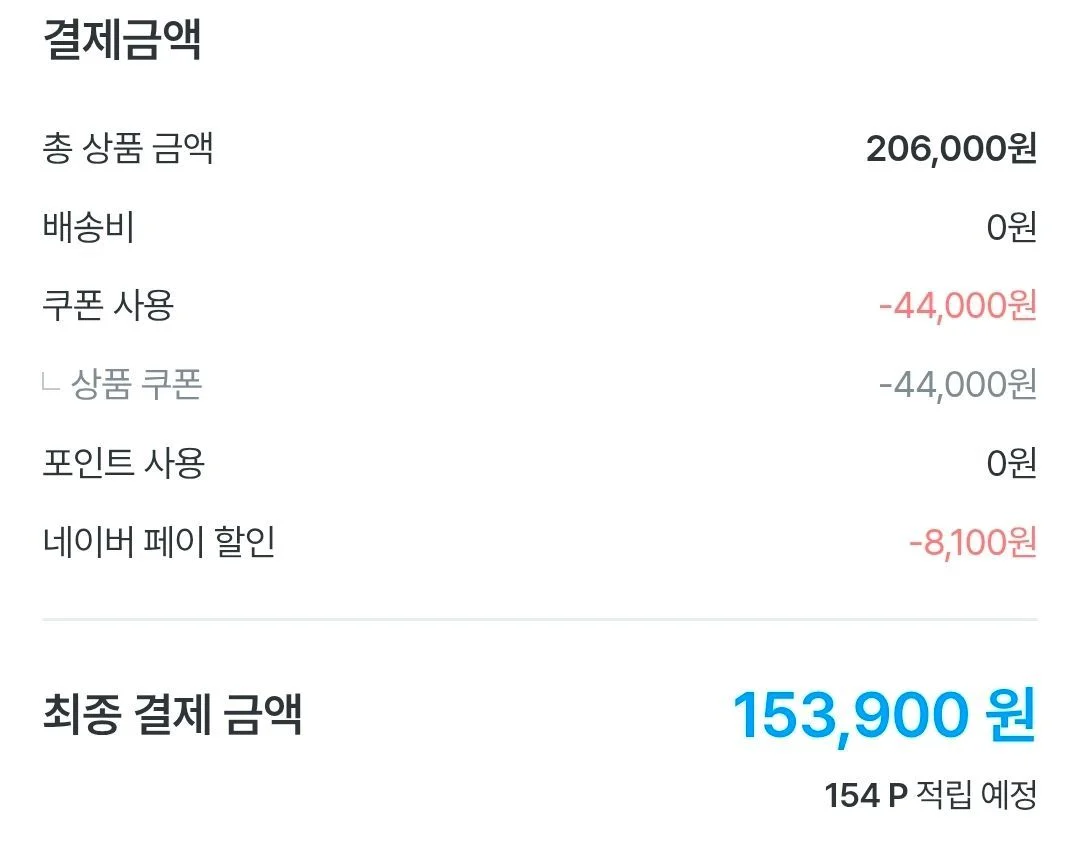Select the 적립 예정 text
The height and width of the screenshot is (848, 1080).
pos(977,795)
